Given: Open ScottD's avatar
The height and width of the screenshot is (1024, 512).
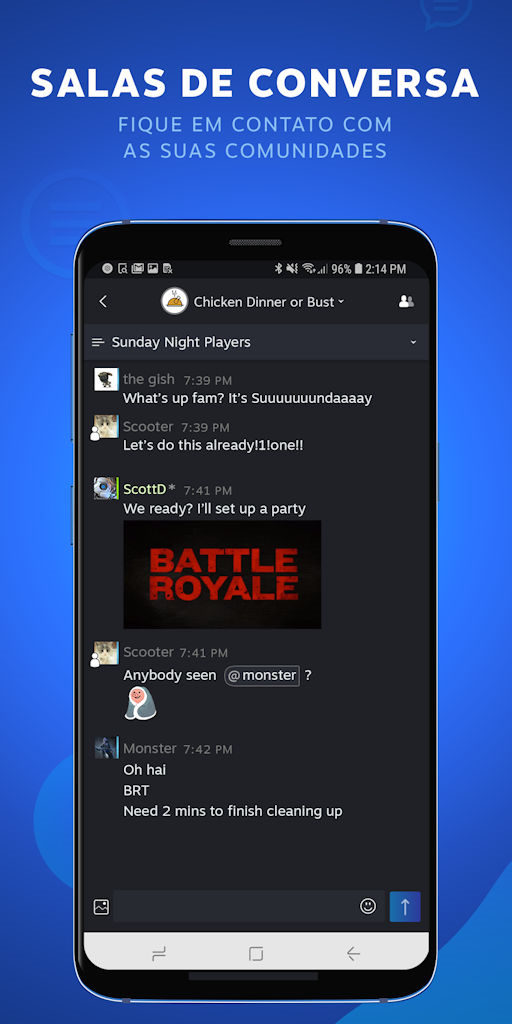Looking at the screenshot, I should click(x=105, y=488).
